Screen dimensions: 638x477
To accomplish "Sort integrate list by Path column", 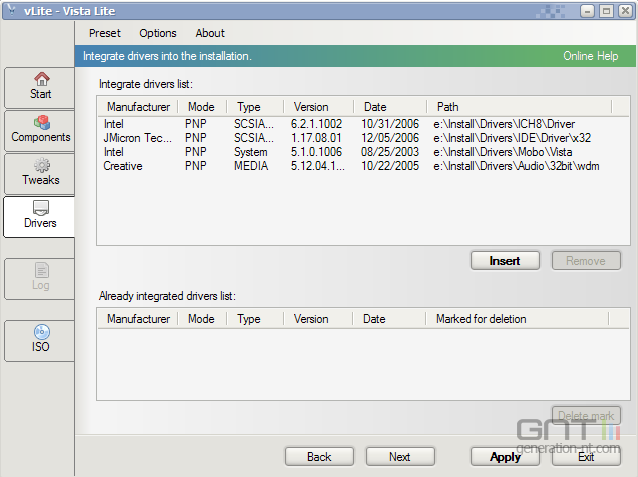I will click(519, 107).
